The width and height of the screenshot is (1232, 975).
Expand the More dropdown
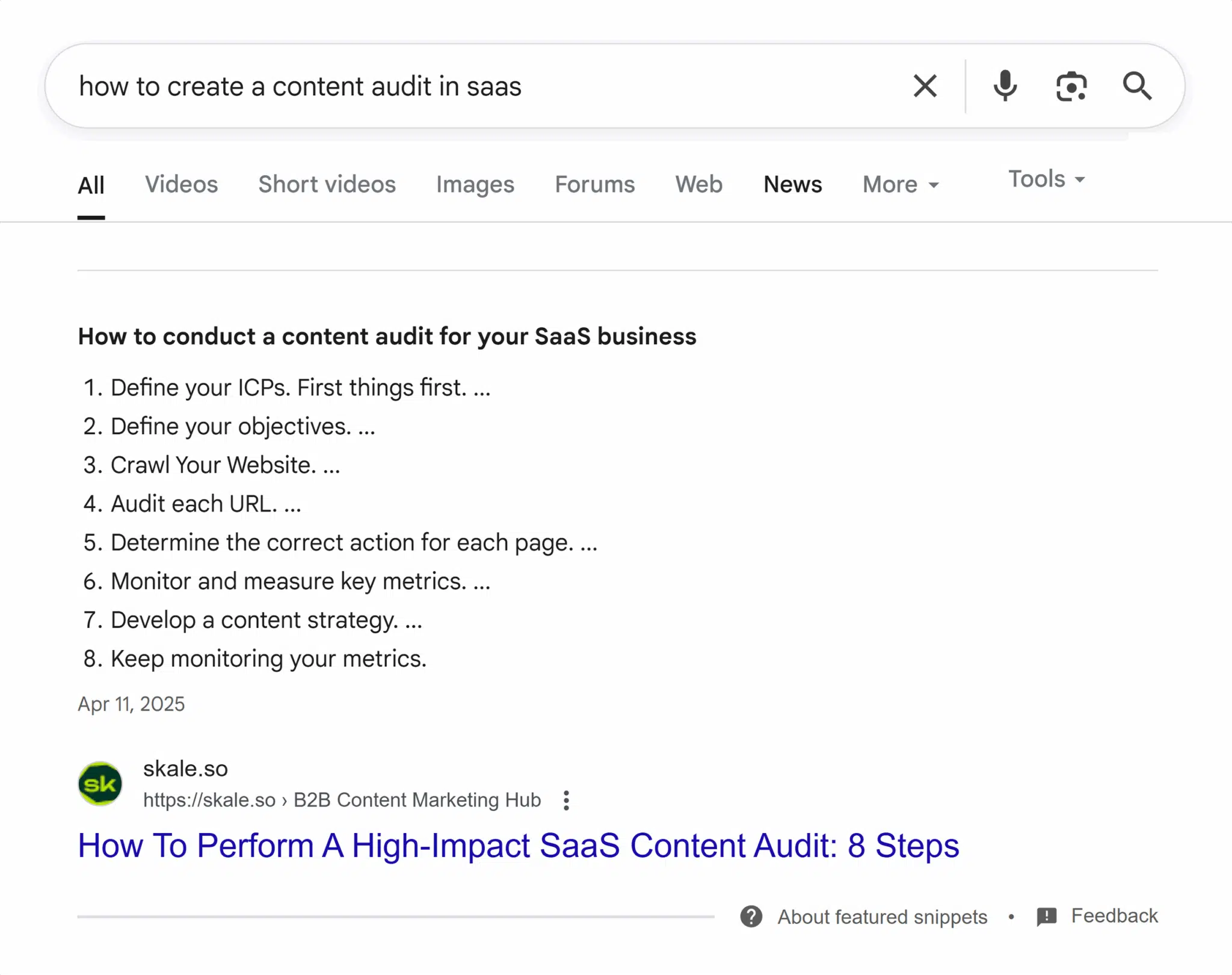(901, 184)
